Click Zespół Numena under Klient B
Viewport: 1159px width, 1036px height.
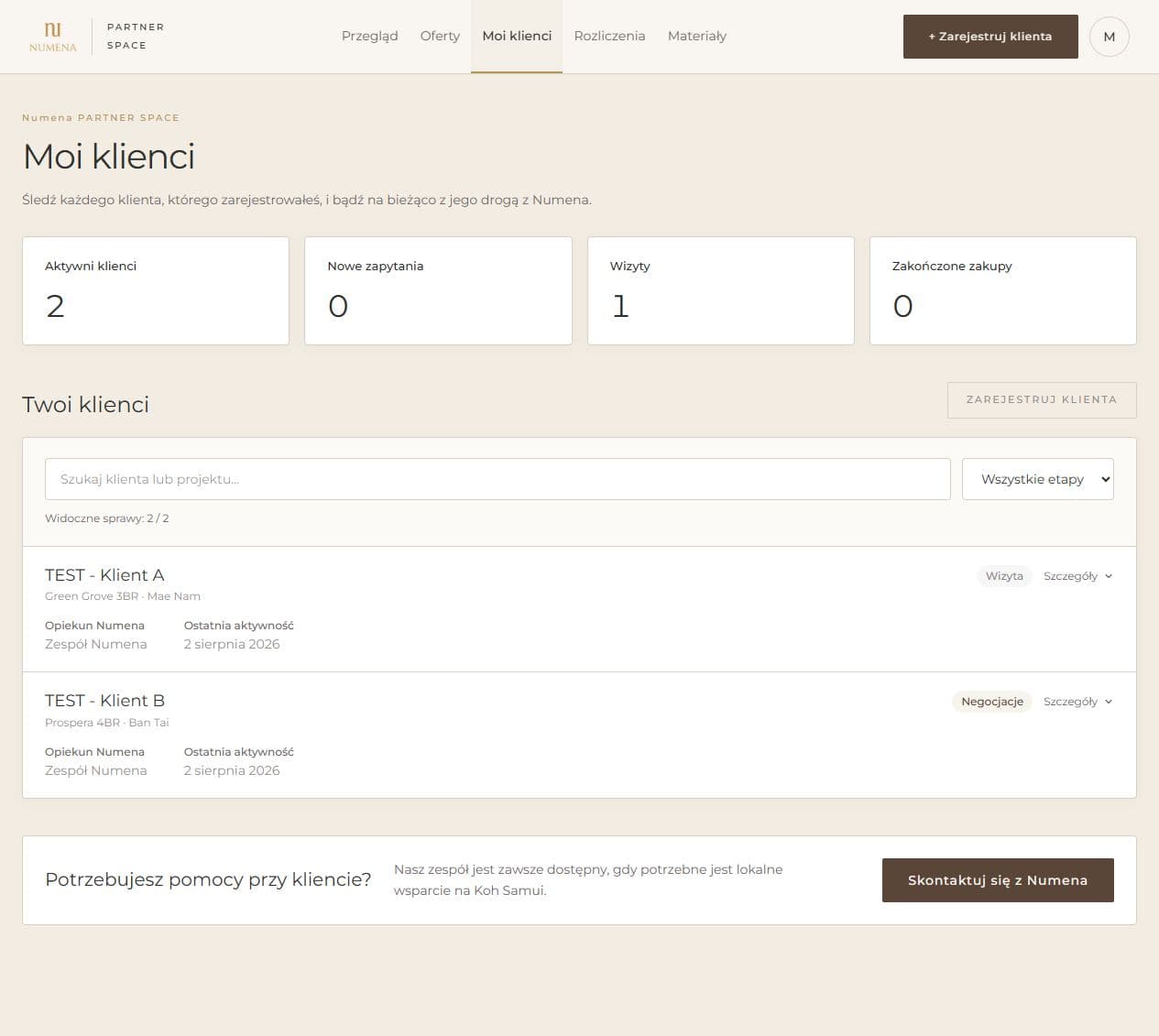[96, 770]
